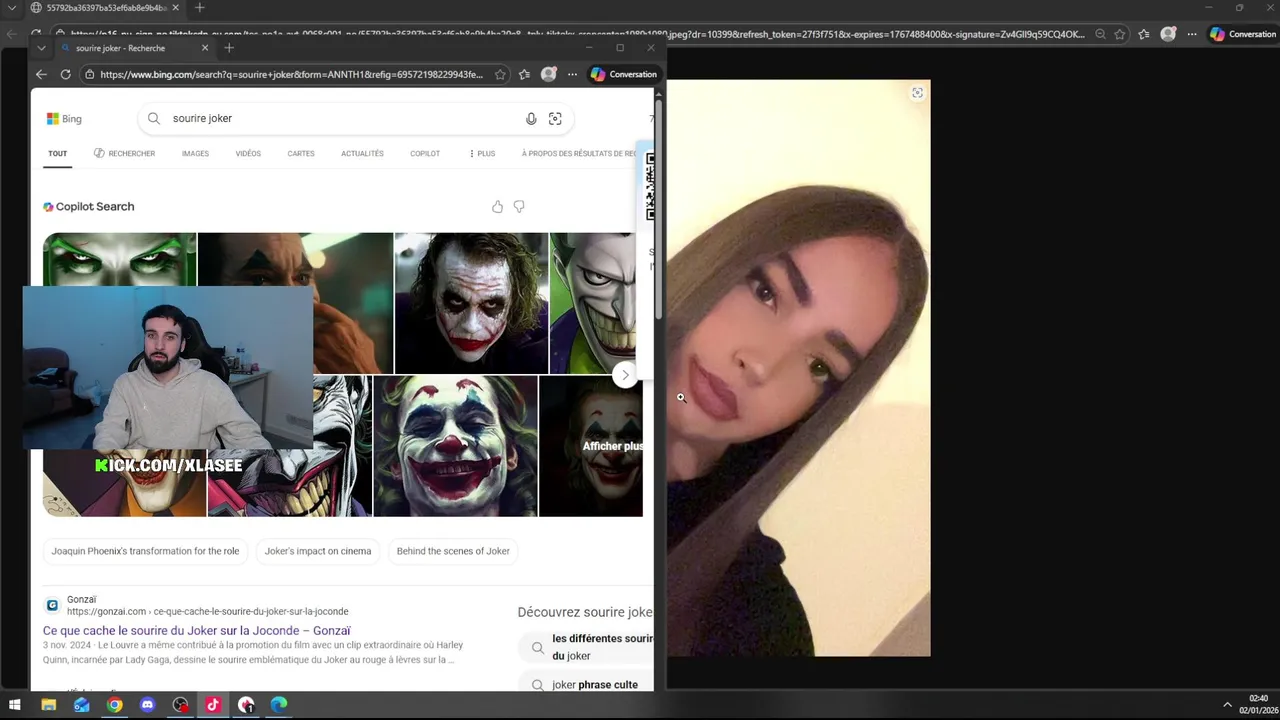
Task: Open the TikTok app from the taskbar
Action: [213, 705]
